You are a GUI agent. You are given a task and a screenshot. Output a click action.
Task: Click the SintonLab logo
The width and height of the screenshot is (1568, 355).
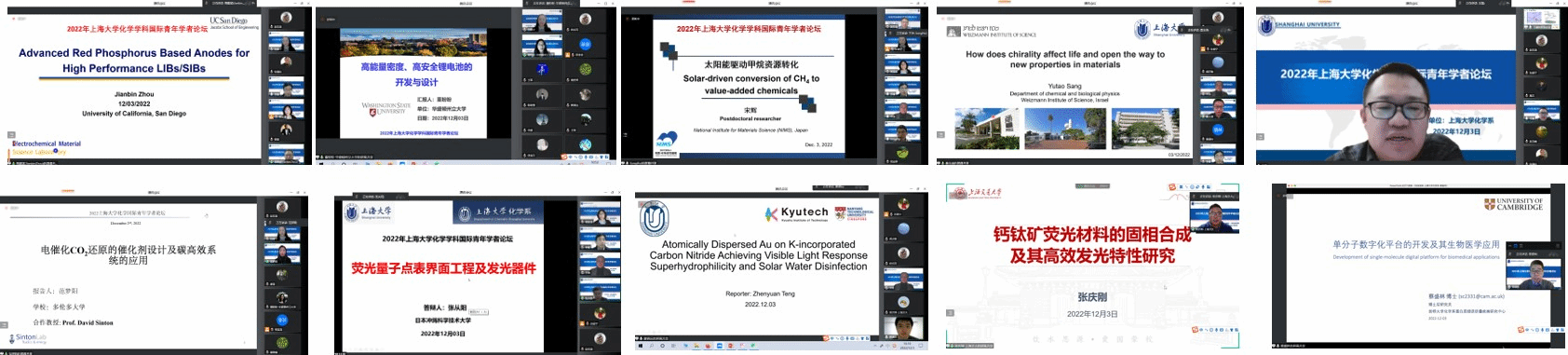point(27,338)
